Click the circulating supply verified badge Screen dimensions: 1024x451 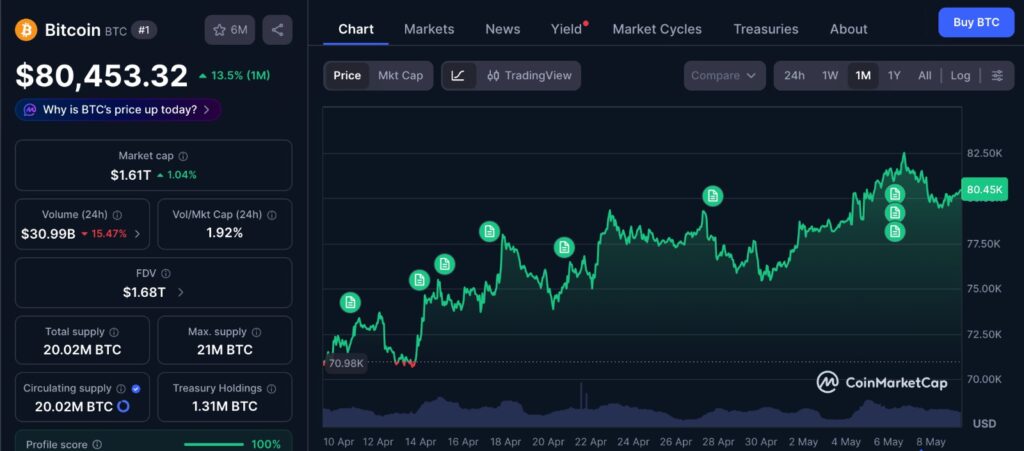[136, 388]
